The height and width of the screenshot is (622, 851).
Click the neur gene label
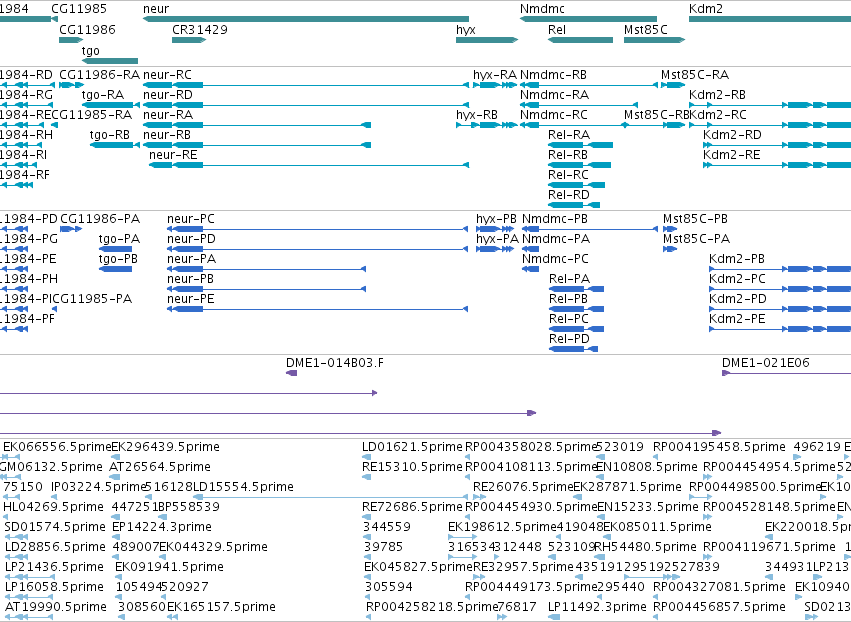156,9
